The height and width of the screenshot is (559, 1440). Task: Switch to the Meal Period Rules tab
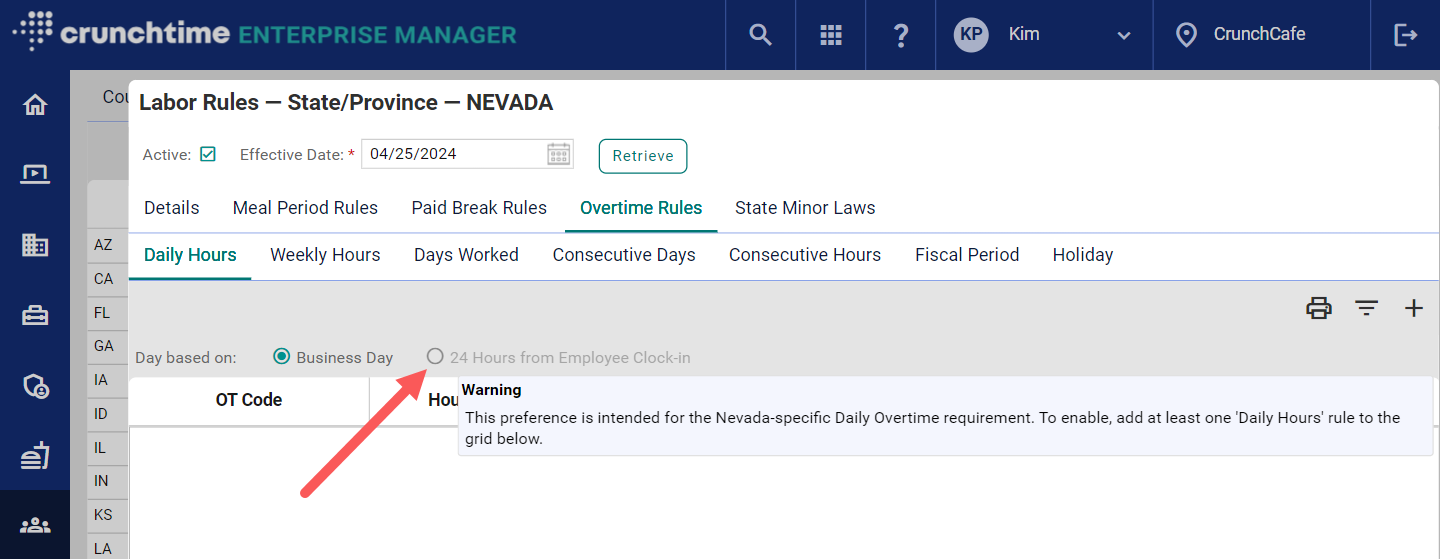[x=305, y=208]
